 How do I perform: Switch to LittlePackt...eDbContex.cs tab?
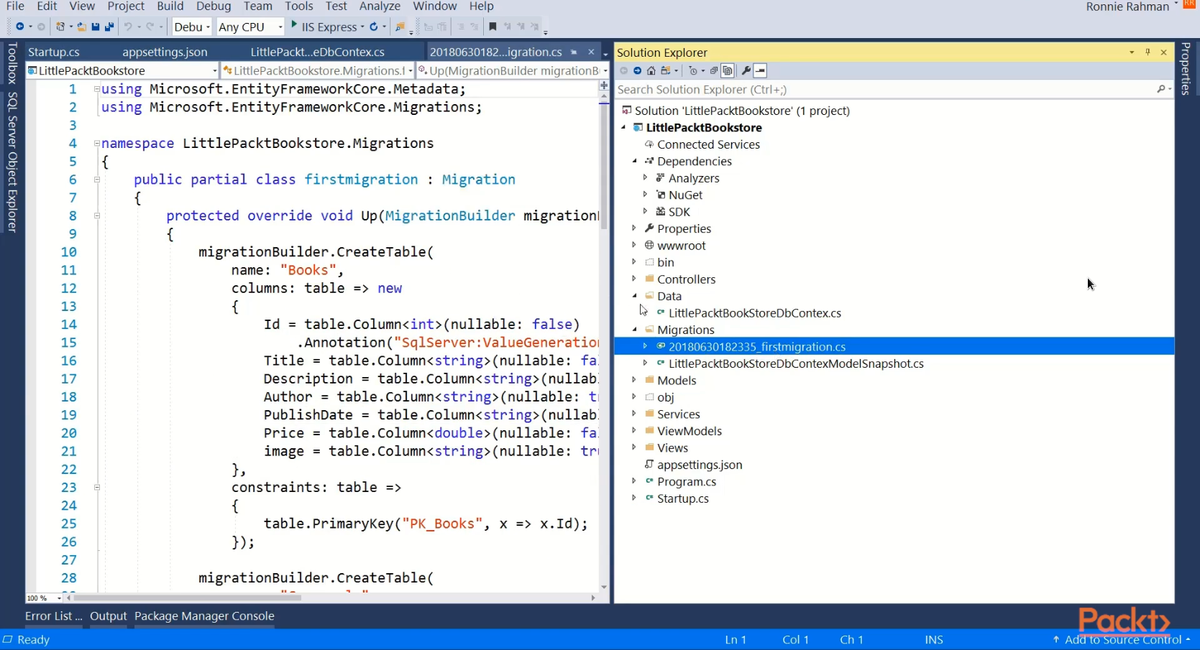pos(317,52)
